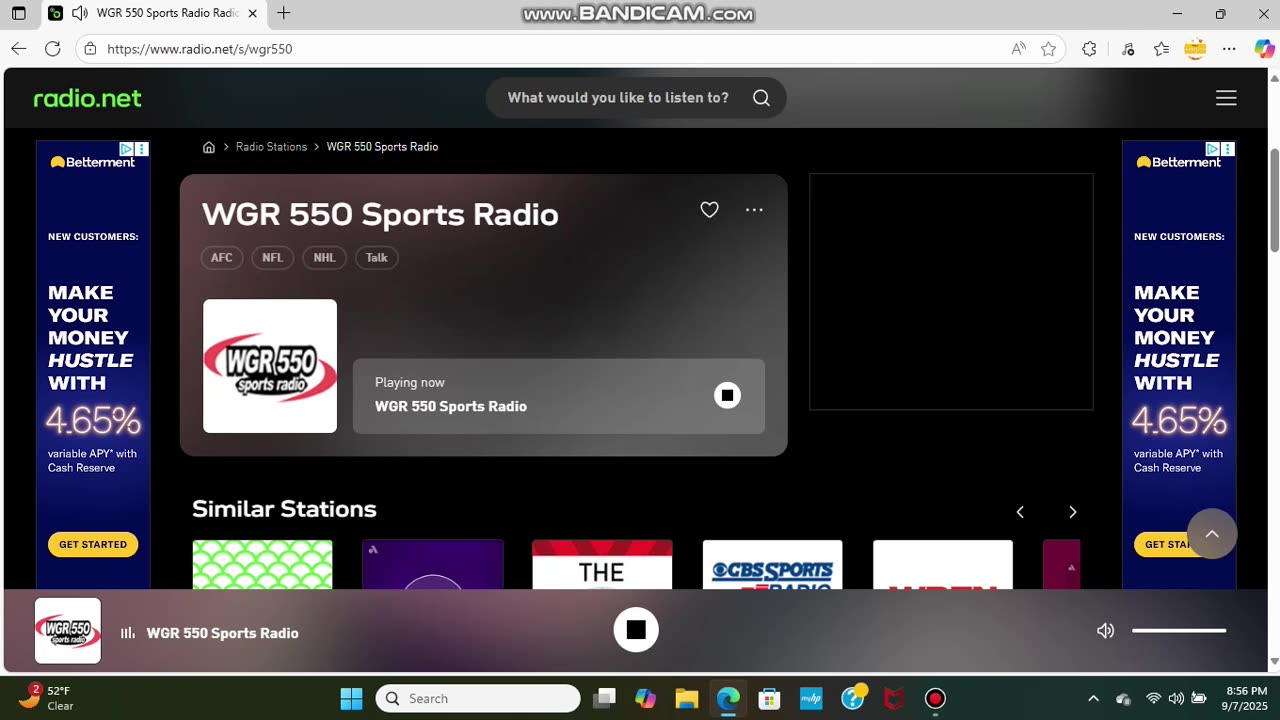Mute audio with speaker icon in player

[x=1105, y=631]
